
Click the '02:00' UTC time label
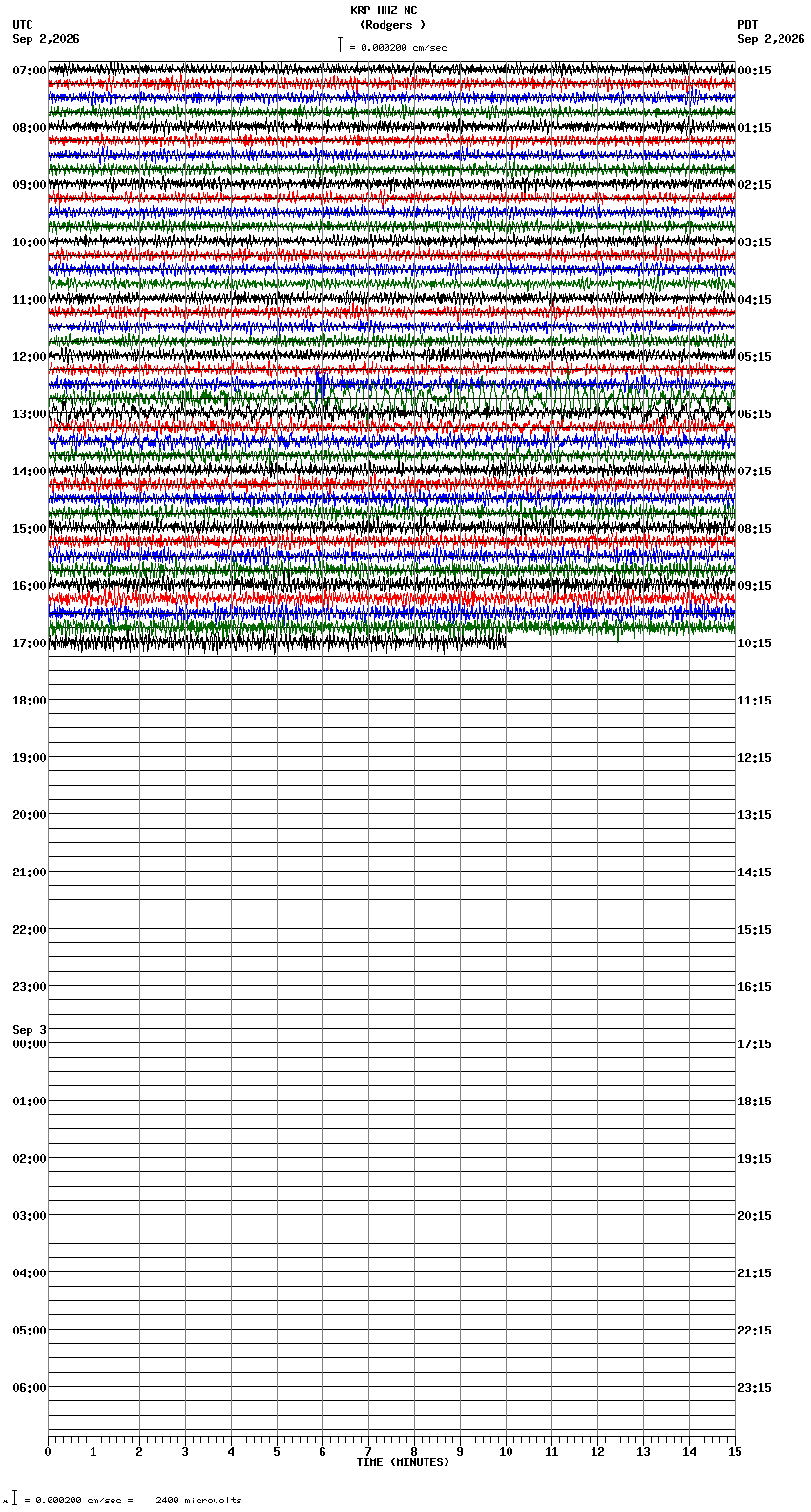(30, 1159)
